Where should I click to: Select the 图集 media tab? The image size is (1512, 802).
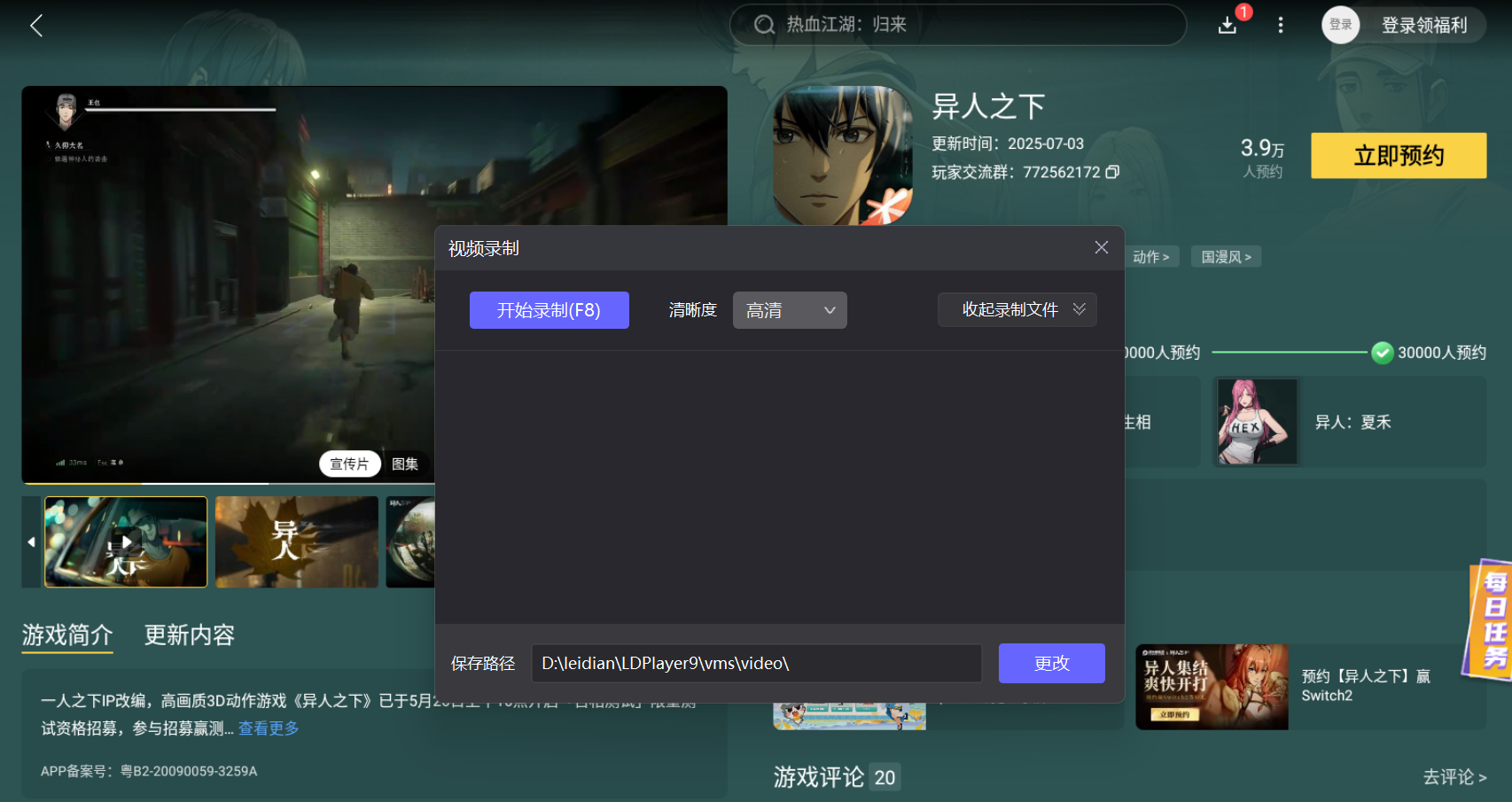pos(405,463)
